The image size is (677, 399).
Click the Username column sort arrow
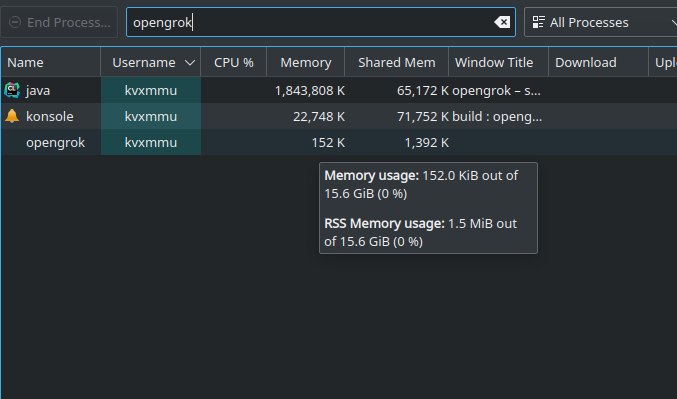point(190,63)
